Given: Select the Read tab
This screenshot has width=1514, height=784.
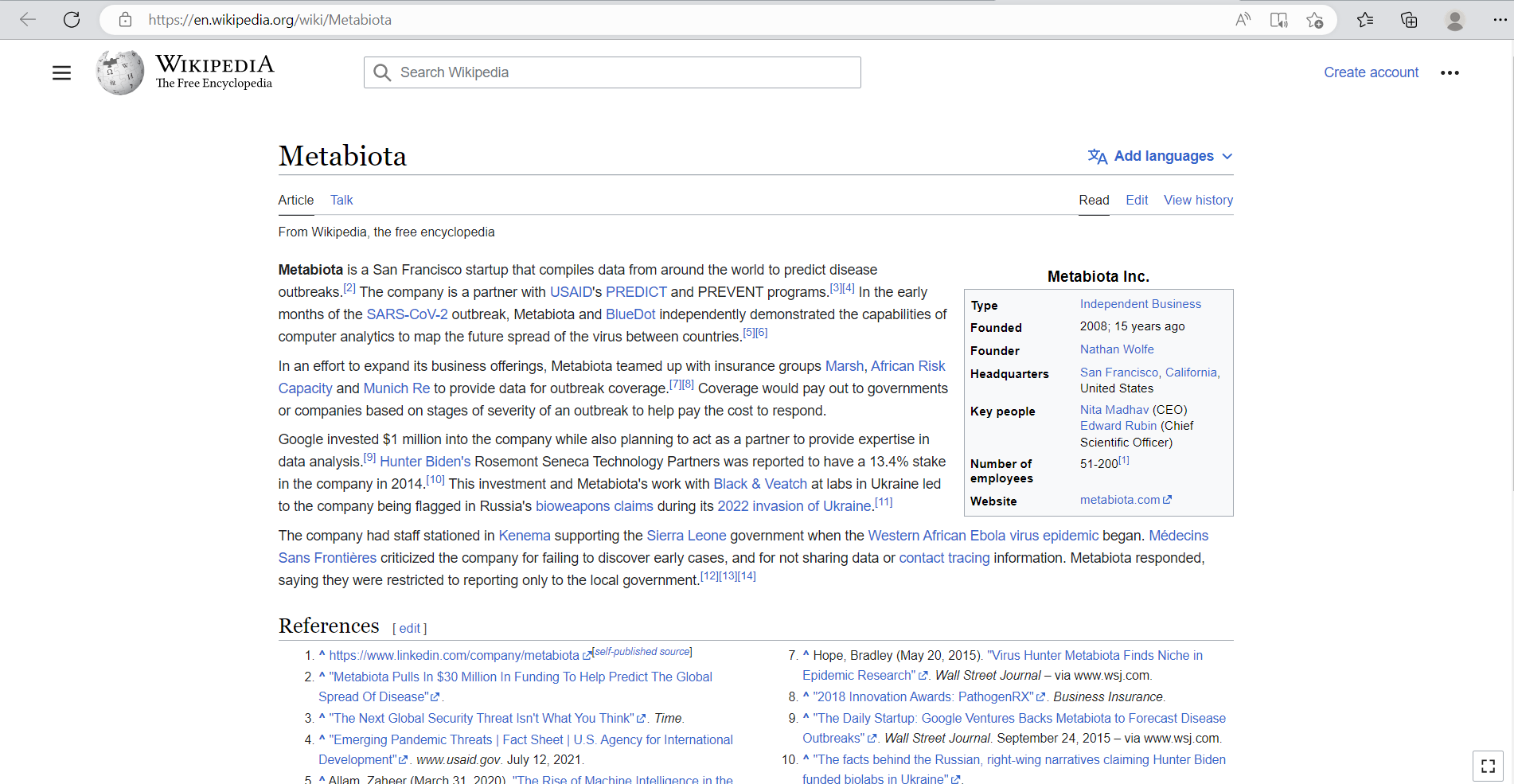Looking at the screenshot, I should pos(1094,200).
